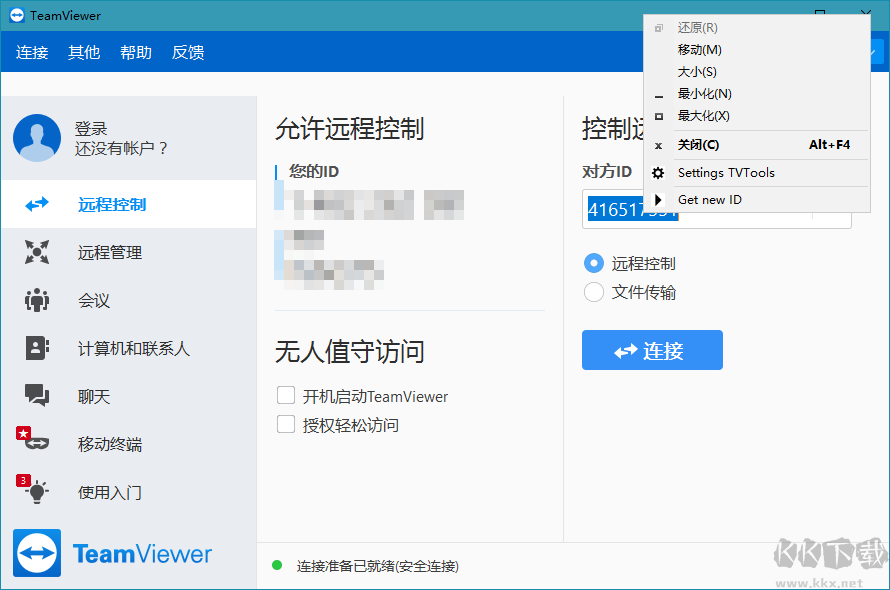Open the 远程管理 panel icon
The image size is (890, 590).
click(x=36, y=252)
